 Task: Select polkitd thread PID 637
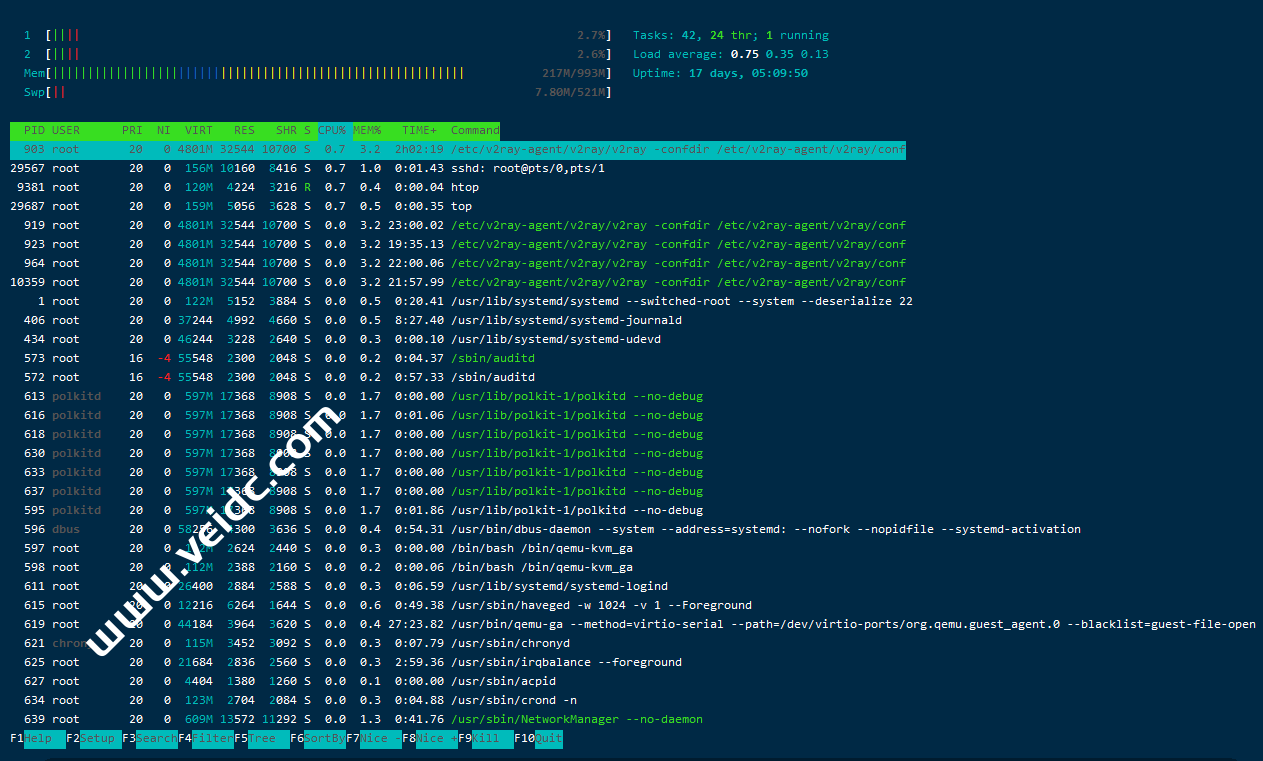click(357, 491)
